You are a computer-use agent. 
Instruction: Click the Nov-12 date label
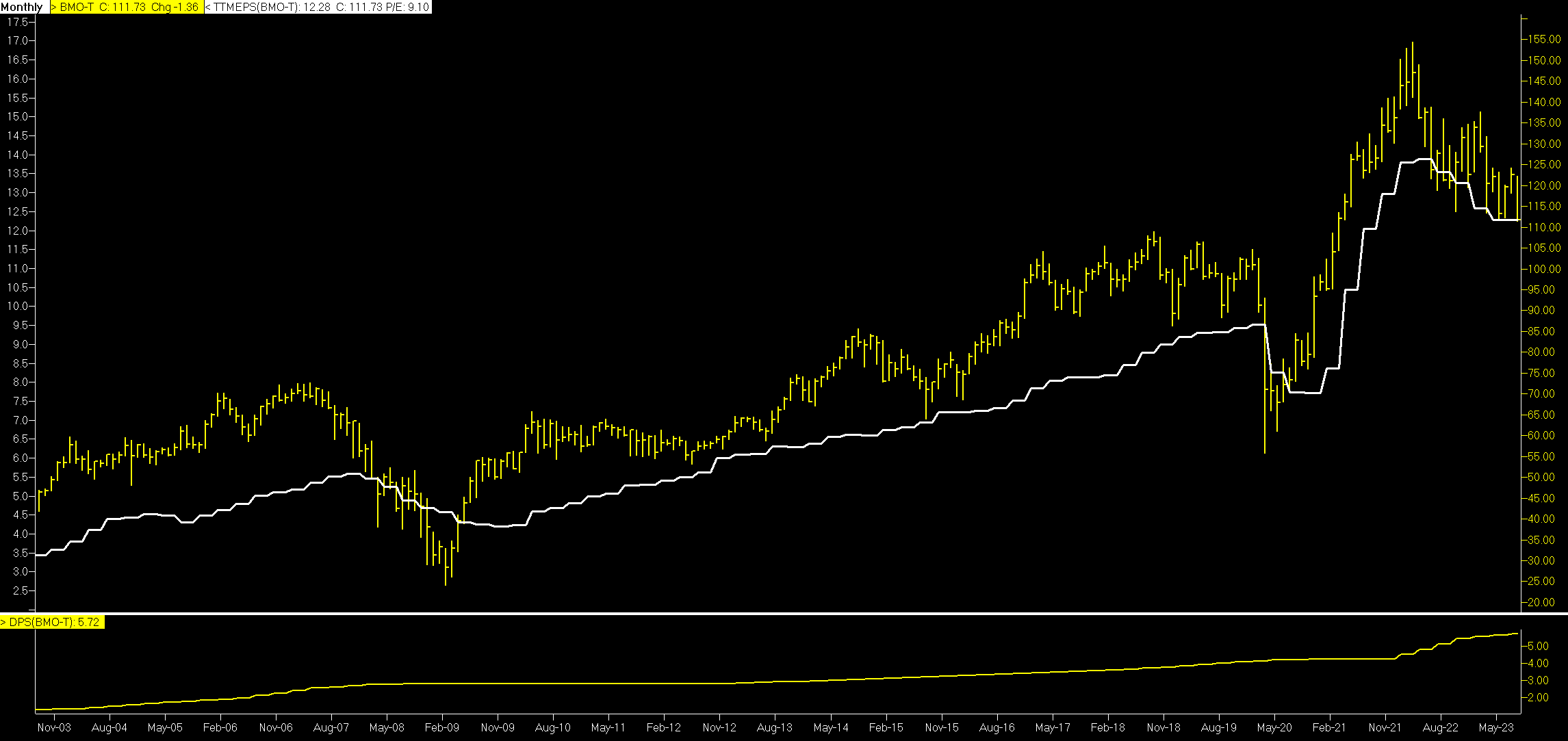click(719, 727)
